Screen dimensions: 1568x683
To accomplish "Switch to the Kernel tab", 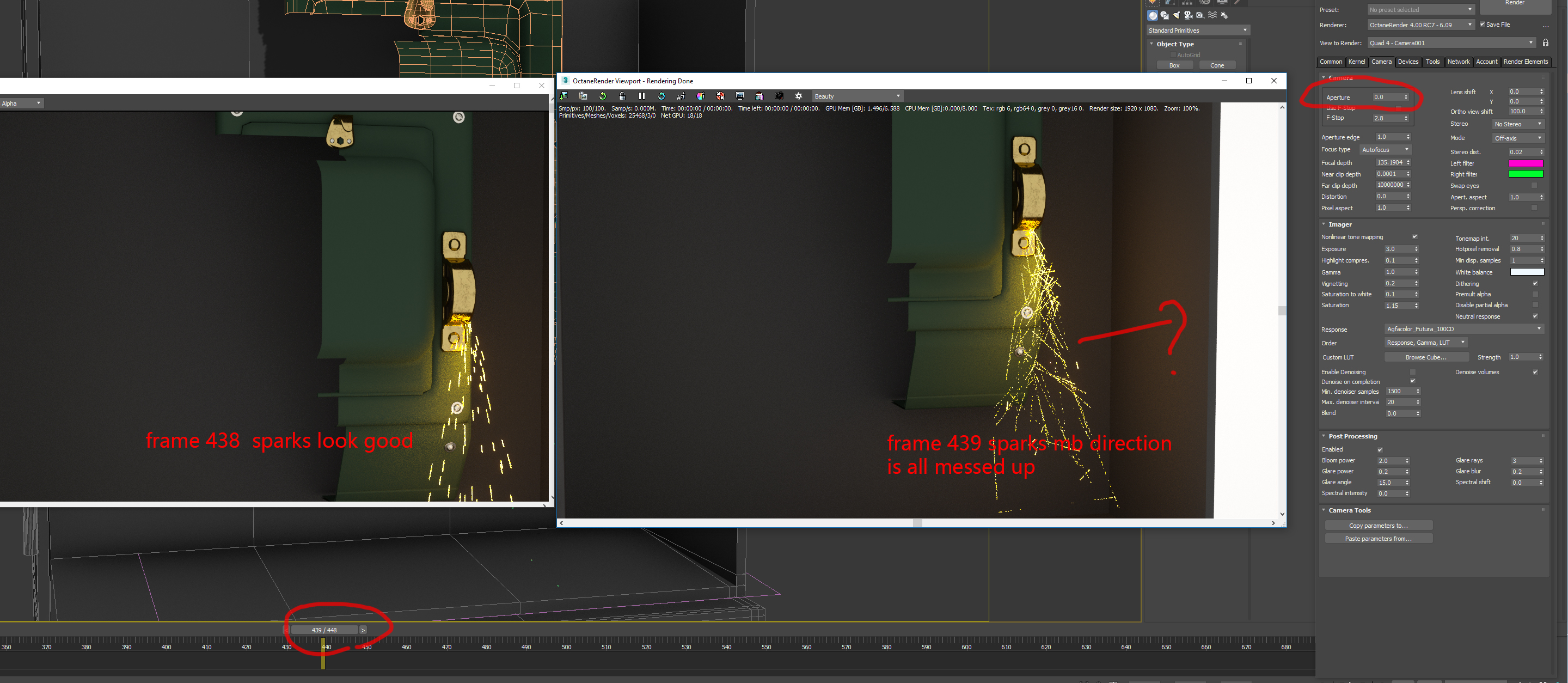I will click(1356, 62).
